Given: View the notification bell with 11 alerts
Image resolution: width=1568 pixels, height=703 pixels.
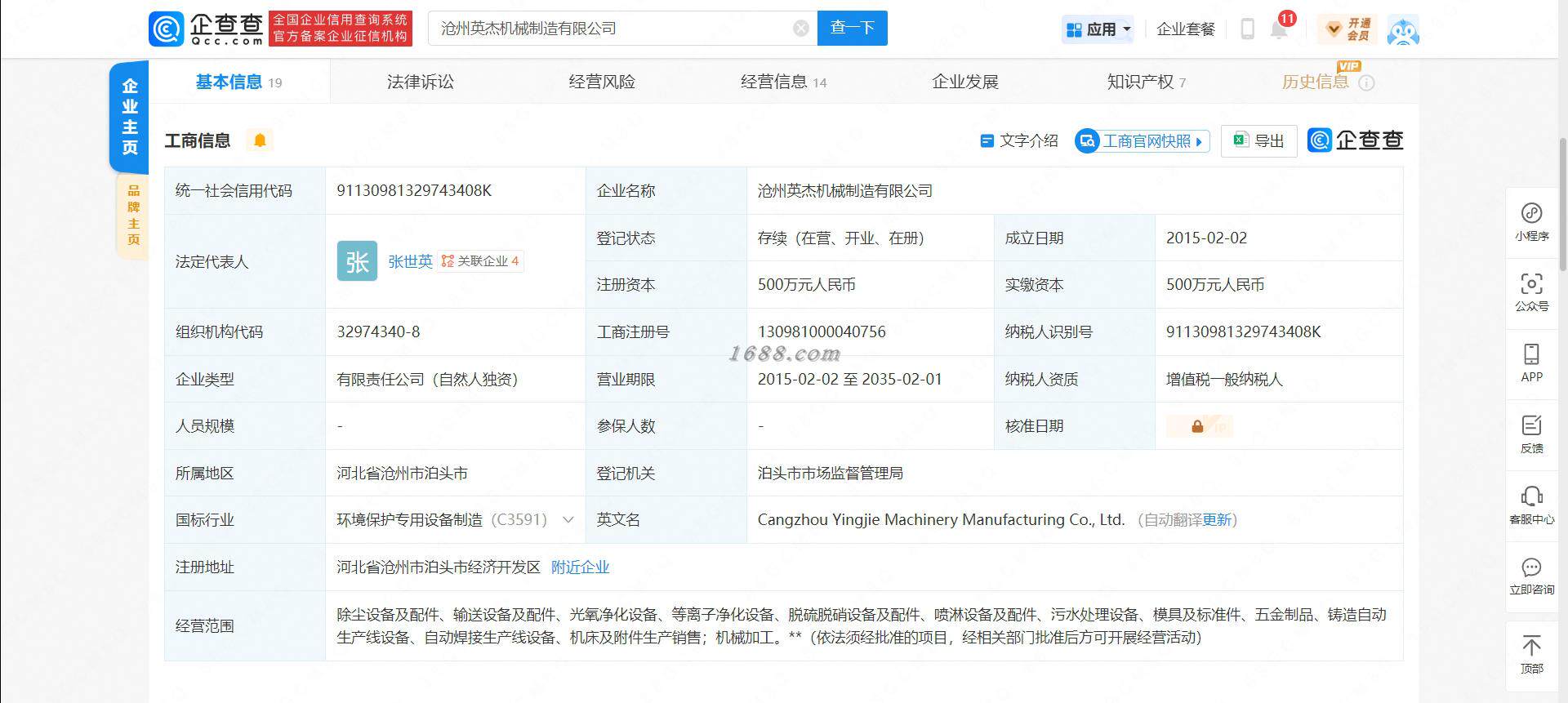Looking at the screenshot, I should pyautogui.click(x=1279, y=29).
